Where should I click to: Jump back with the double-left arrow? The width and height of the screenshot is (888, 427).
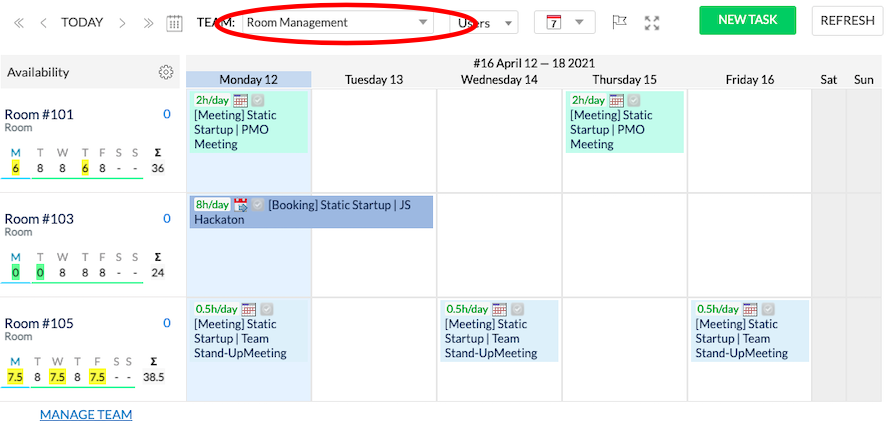[x=17, y=23]
